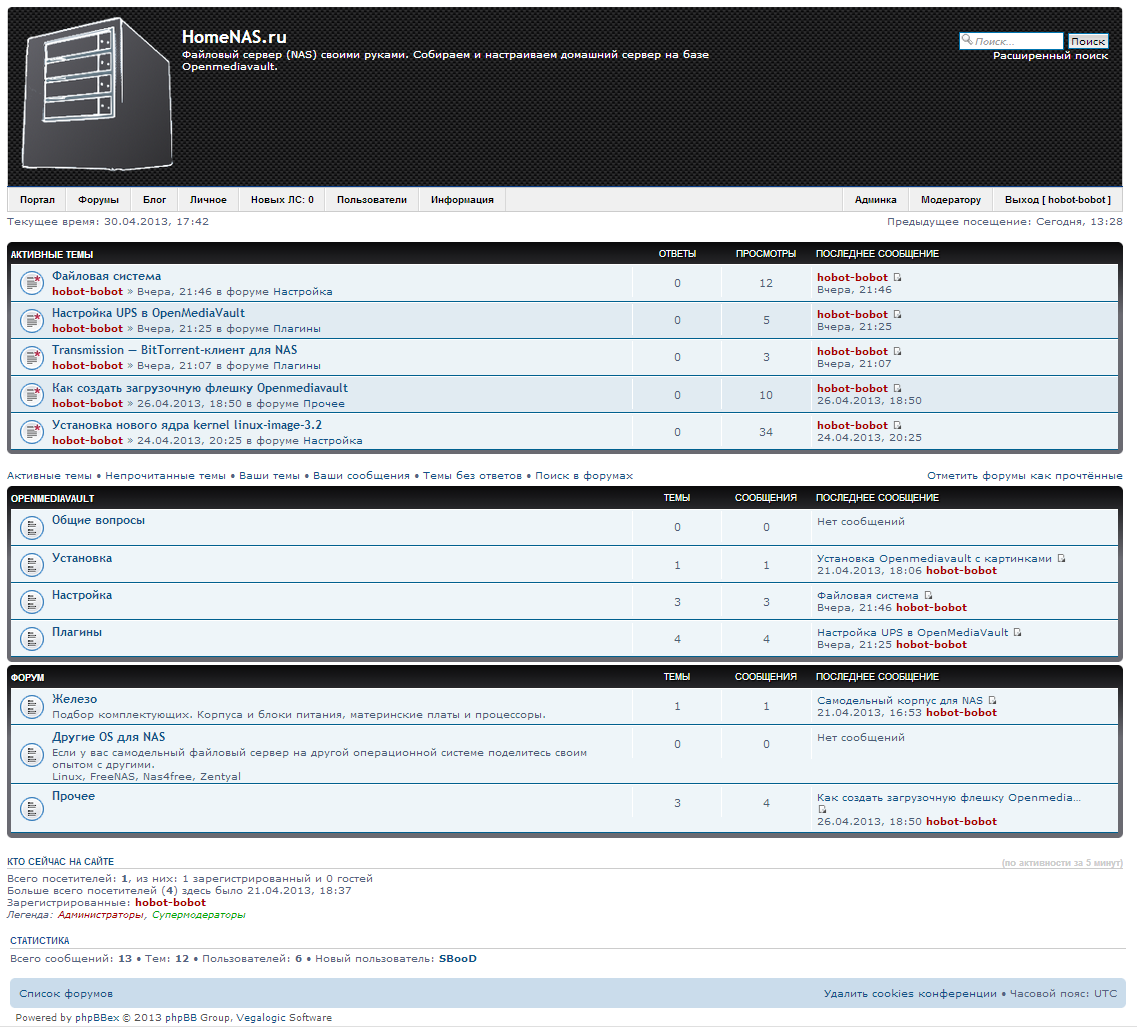Log out via Выход [ hobot-bobot ]
This screenshot has height=1027, width=1138.
[x=1057, y=200]
